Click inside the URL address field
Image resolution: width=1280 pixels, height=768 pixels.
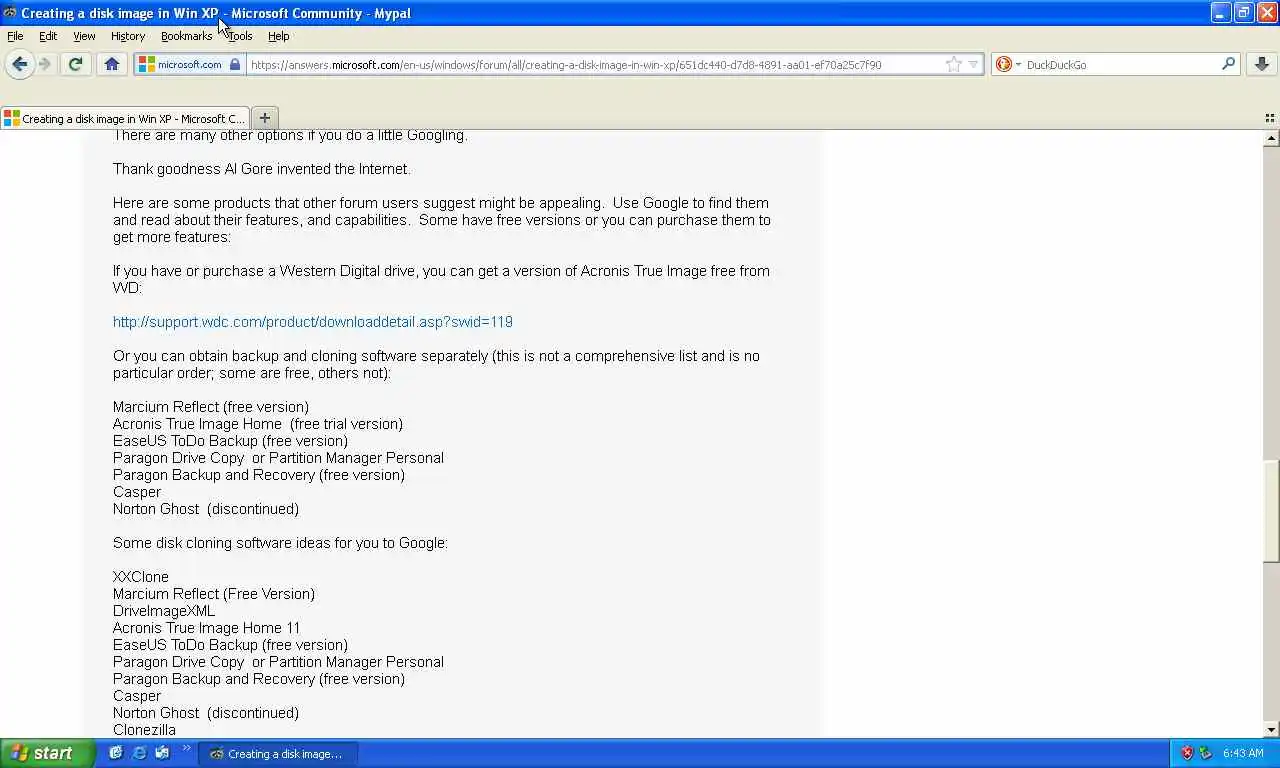[595, 64]
